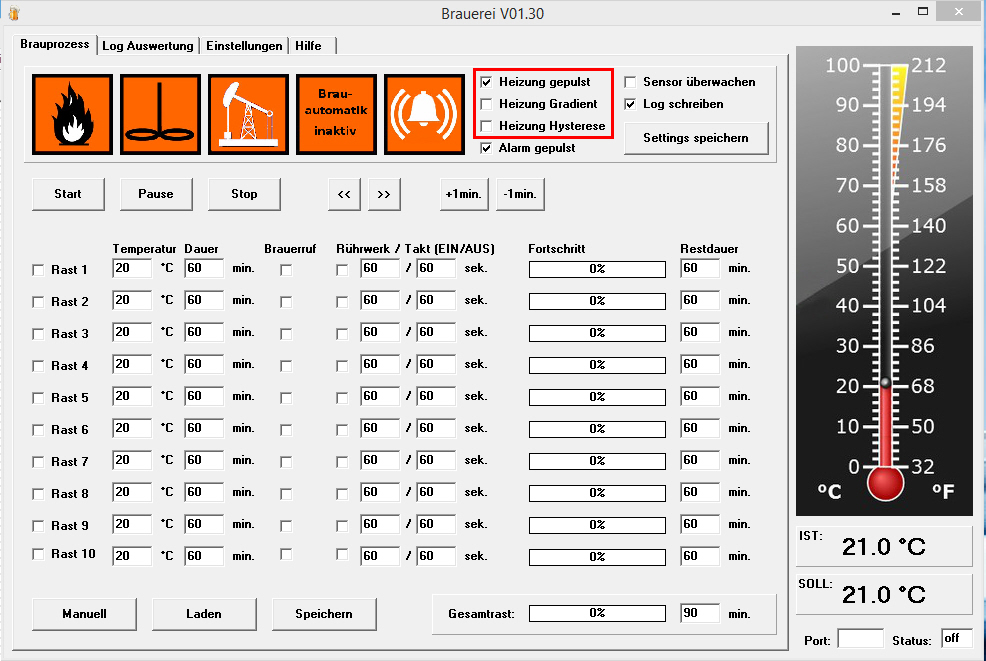Viewport: 986px width, 661px height.
Task: Toggle the Heizung gepulst checkbox
Action: (487, 82)
